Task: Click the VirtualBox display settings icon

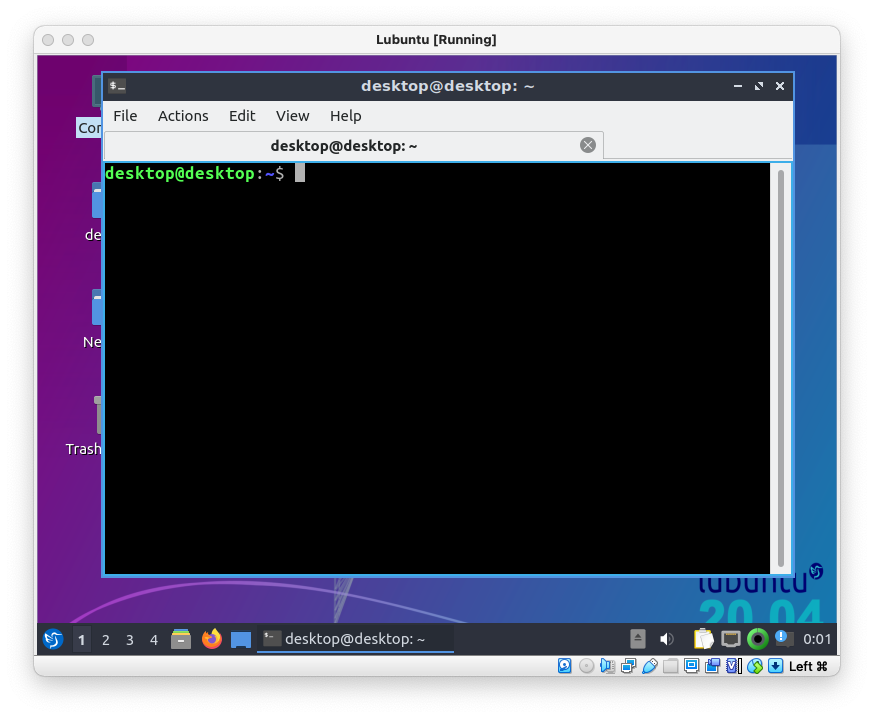Action: (x=692, y=666)
